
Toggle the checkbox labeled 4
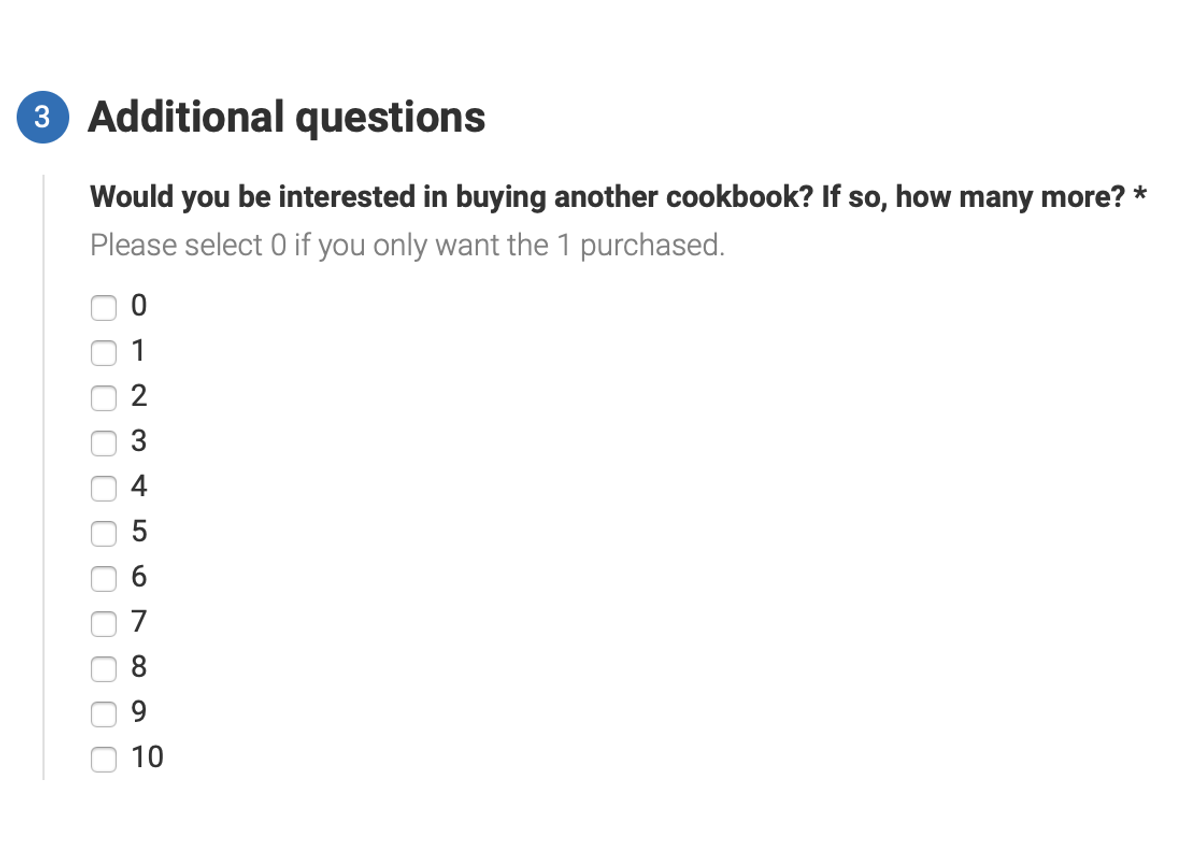pyautogui.click(x=104, y=488)
